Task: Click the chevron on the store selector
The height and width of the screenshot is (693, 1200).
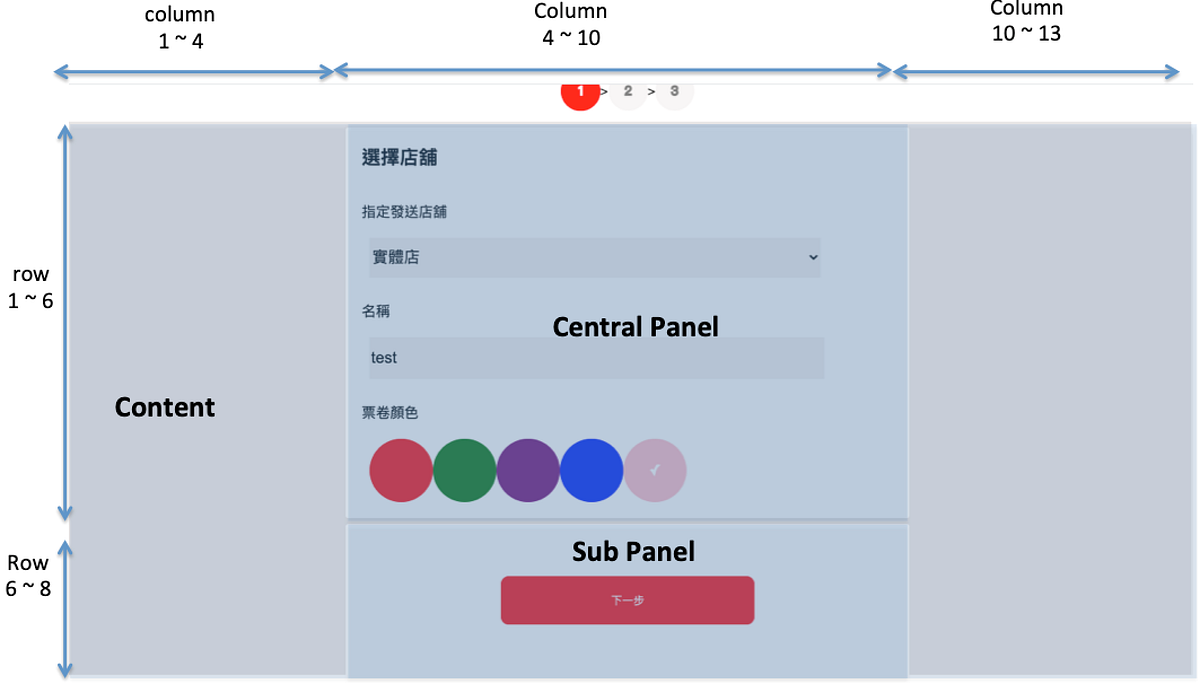Action: tap(814, 257)
